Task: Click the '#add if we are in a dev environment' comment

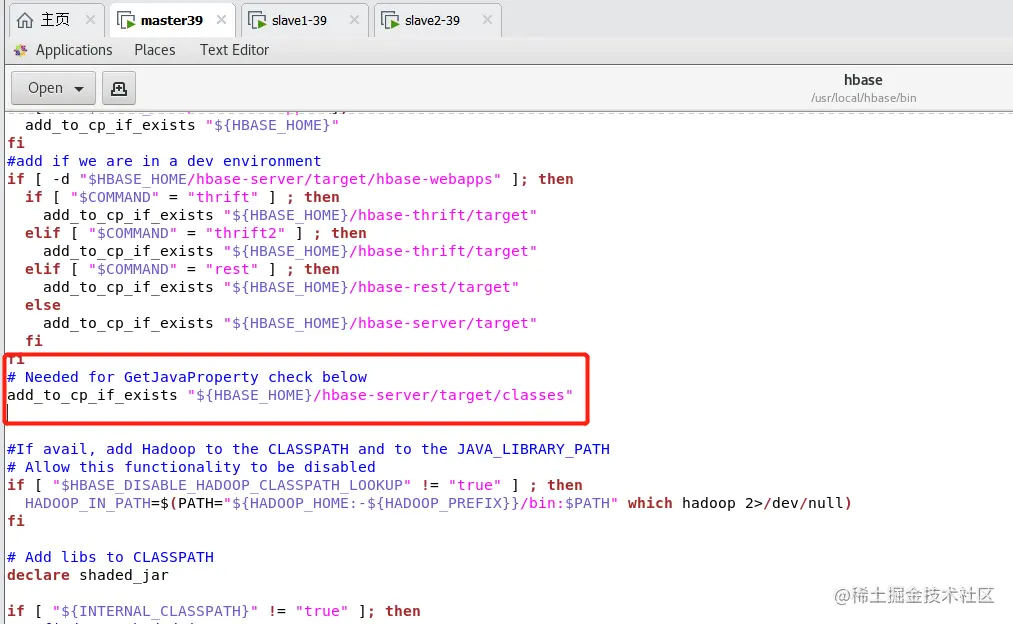Action: [x=164, y=161]
